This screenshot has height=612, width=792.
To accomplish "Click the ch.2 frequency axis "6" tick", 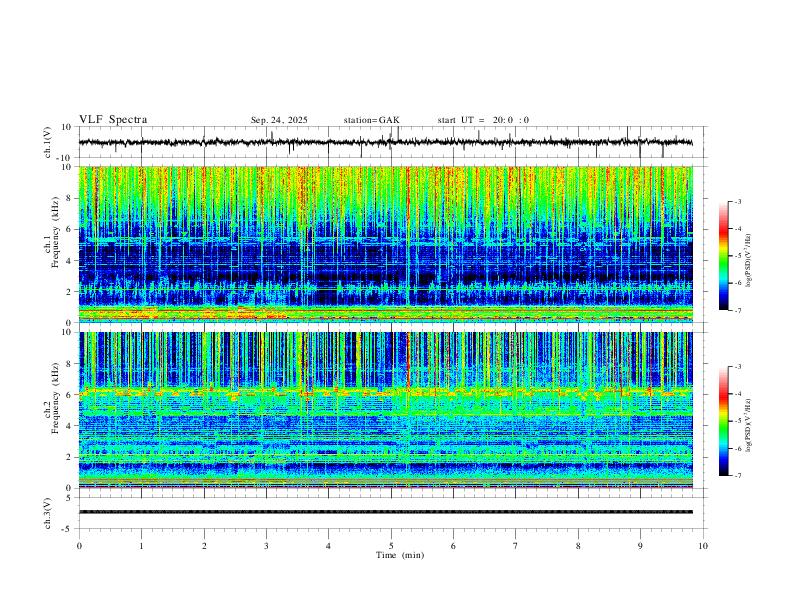I will pos(70,395).
